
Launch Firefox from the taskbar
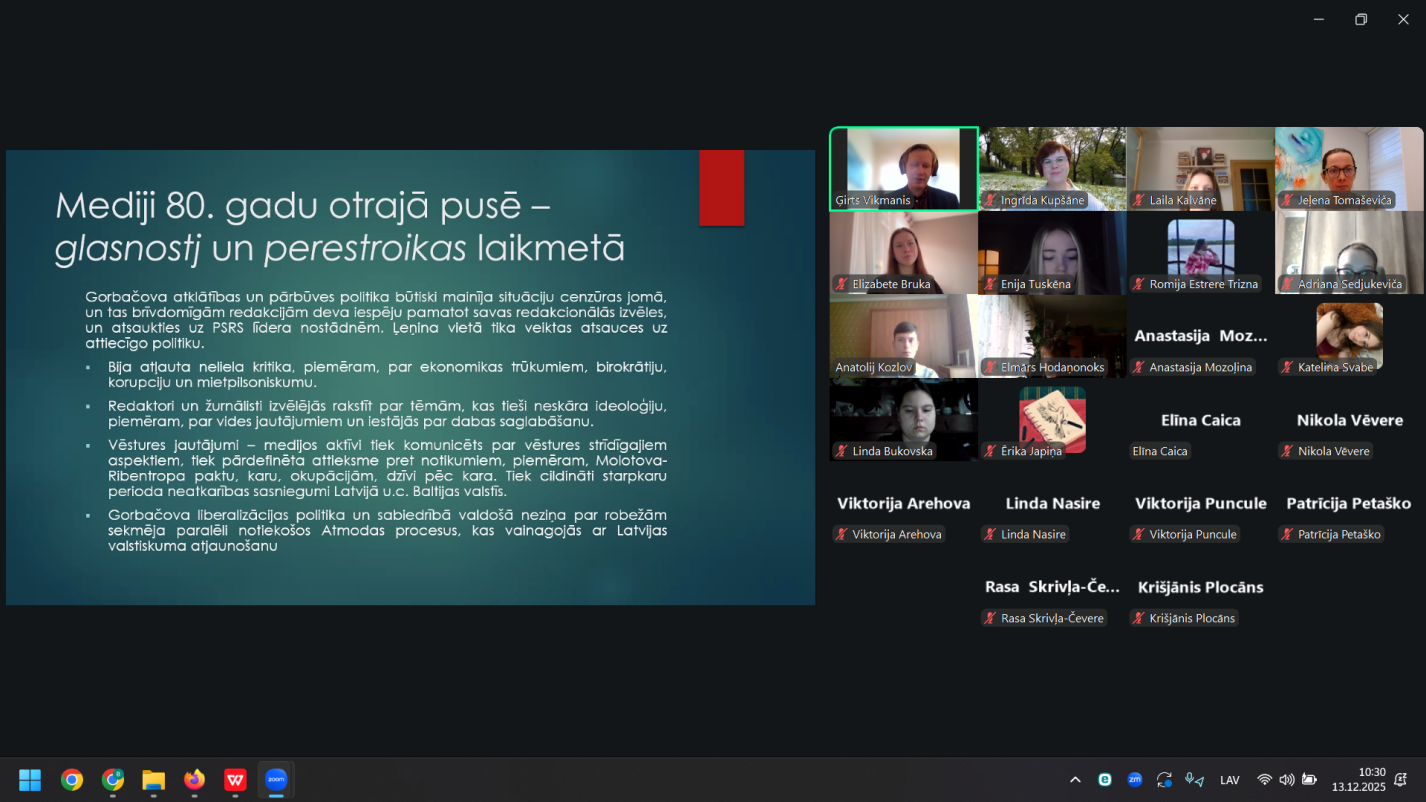(194, 780)
